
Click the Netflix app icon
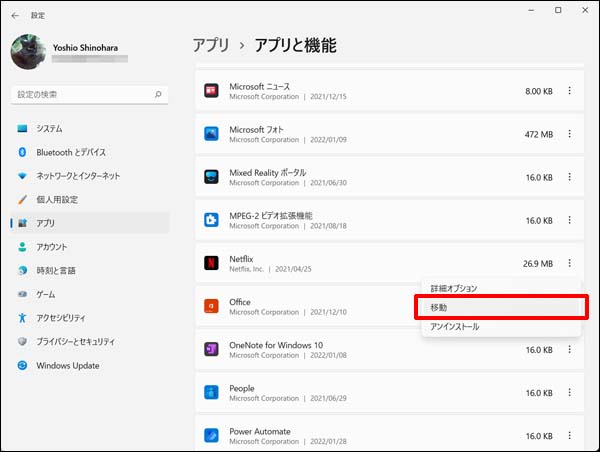[211, 264]
